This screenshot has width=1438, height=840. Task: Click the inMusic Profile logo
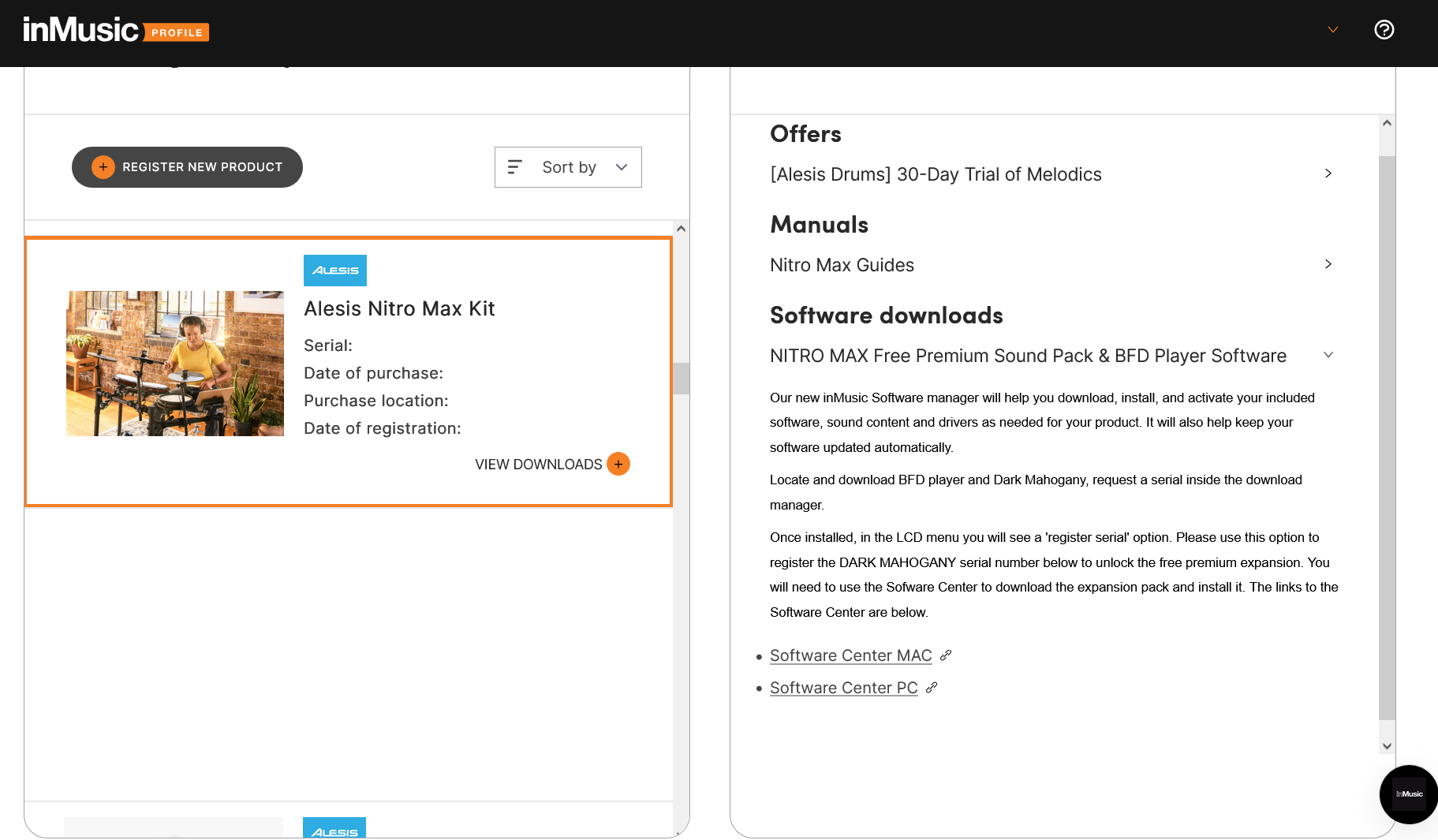point(116,31)
